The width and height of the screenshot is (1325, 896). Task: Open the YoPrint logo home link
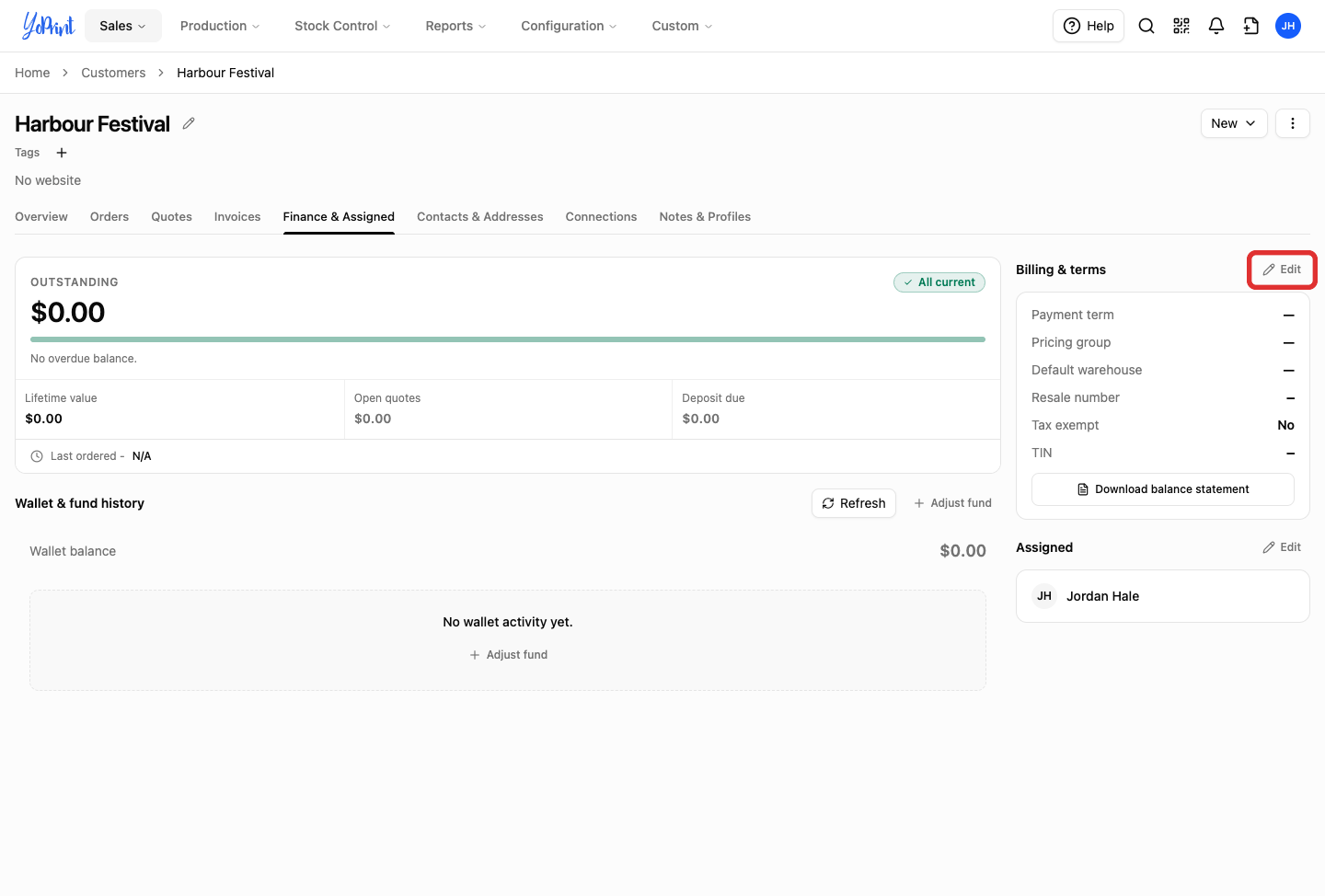click(x=48, y=26)
